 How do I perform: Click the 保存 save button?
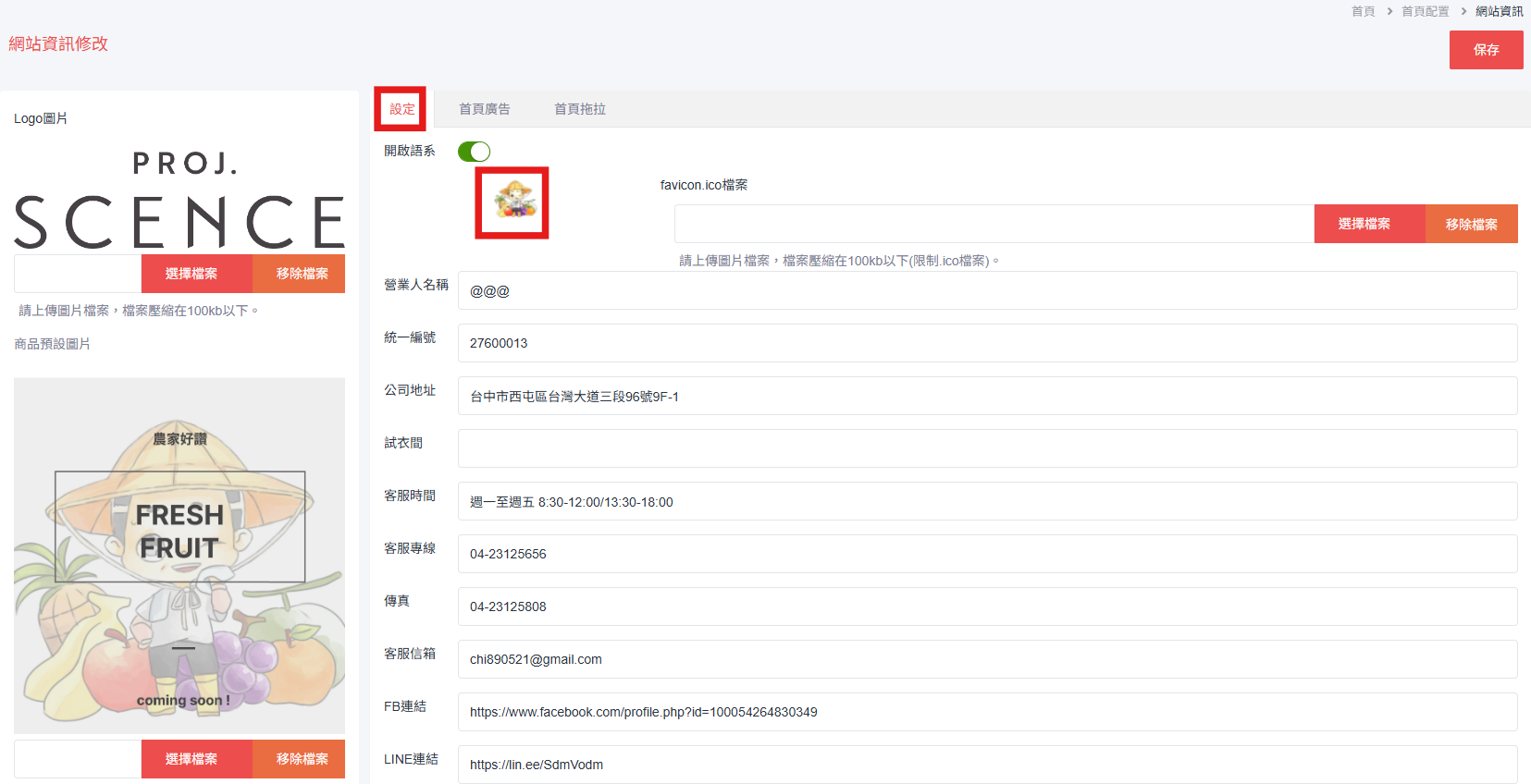(x=1486, y=50)
